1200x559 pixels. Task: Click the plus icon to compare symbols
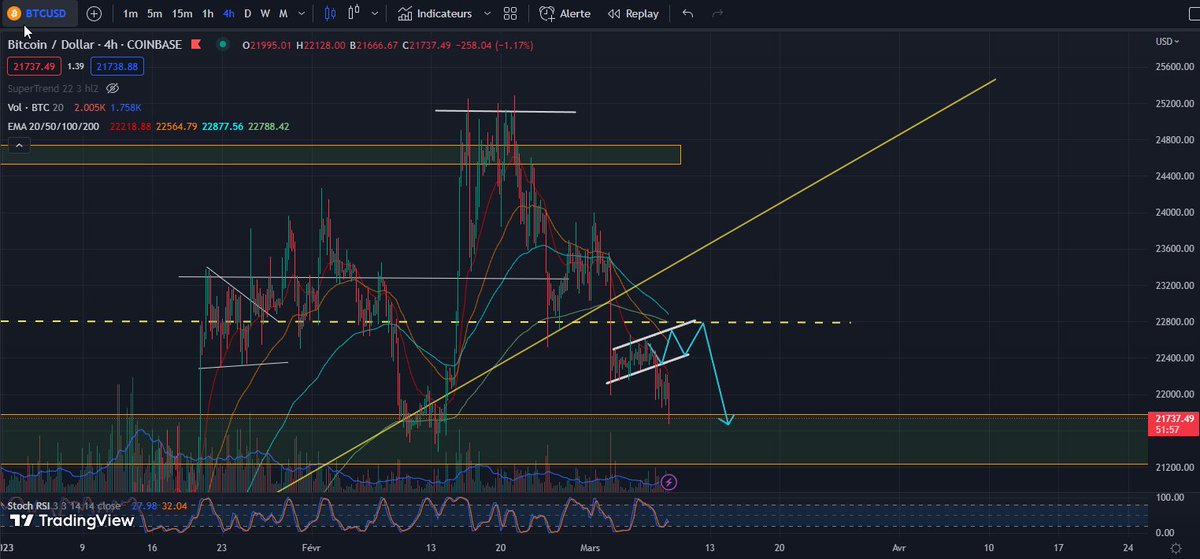pyautogui.click(x=94, y=14)
